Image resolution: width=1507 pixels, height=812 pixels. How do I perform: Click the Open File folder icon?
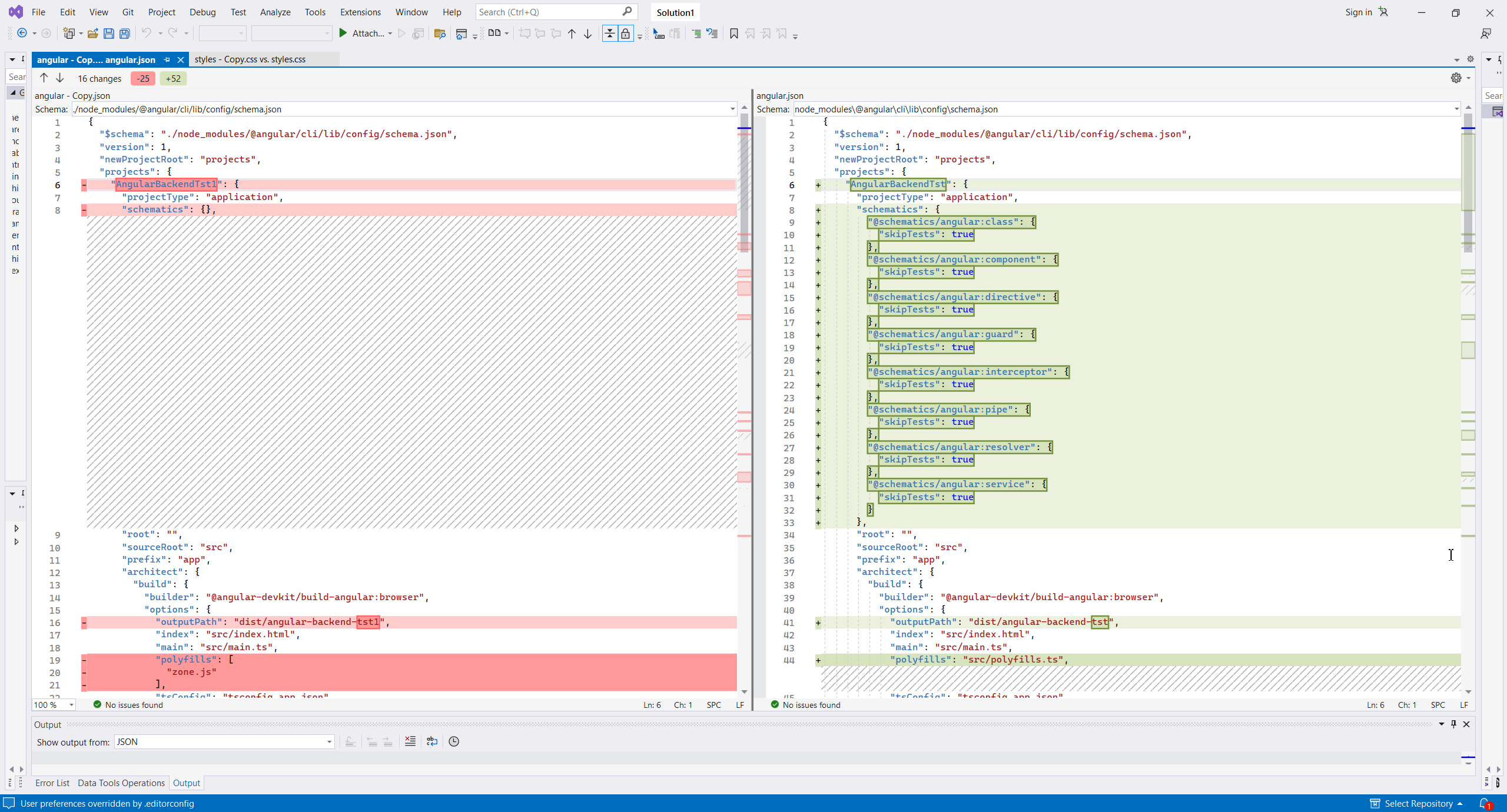pos(92,34)
